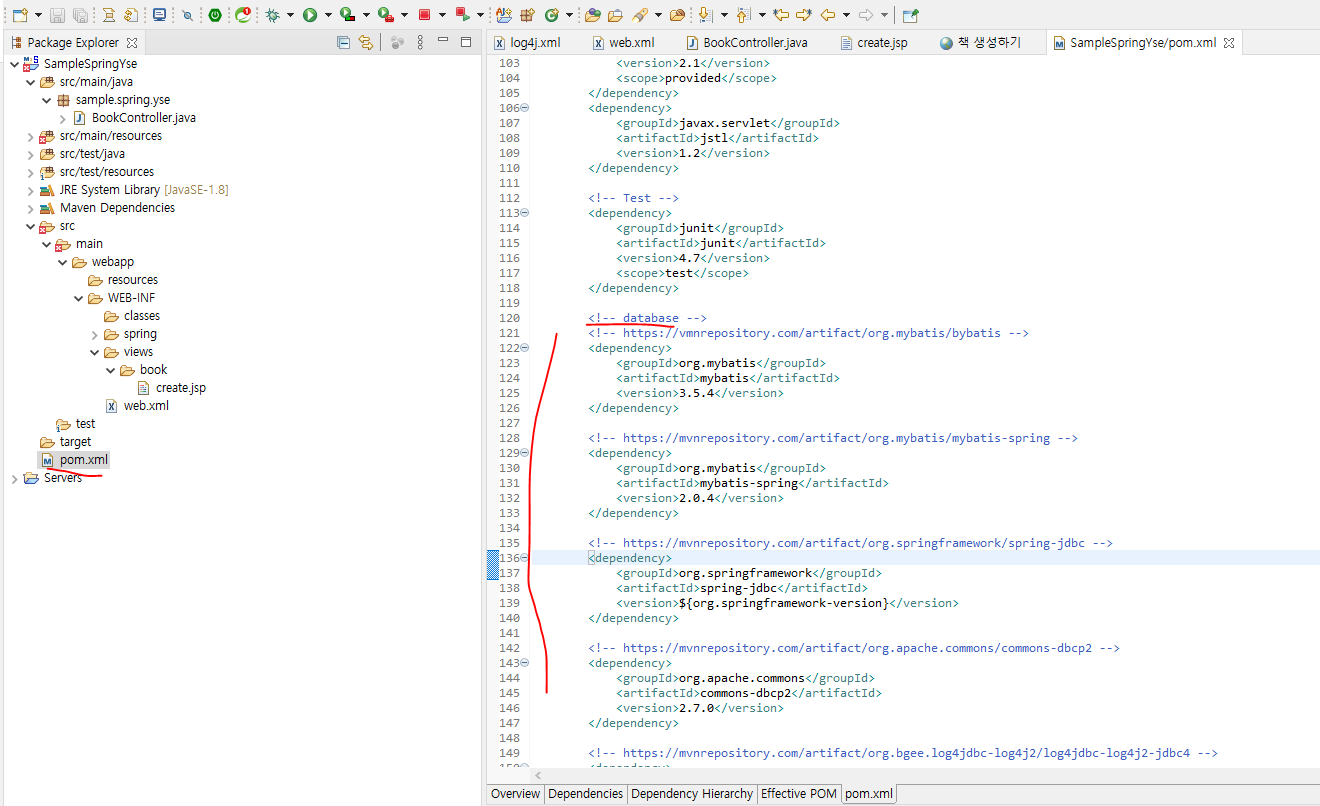
Task: Click the Previous Annotation arrow icon
Action: click(x=743, y=15)
